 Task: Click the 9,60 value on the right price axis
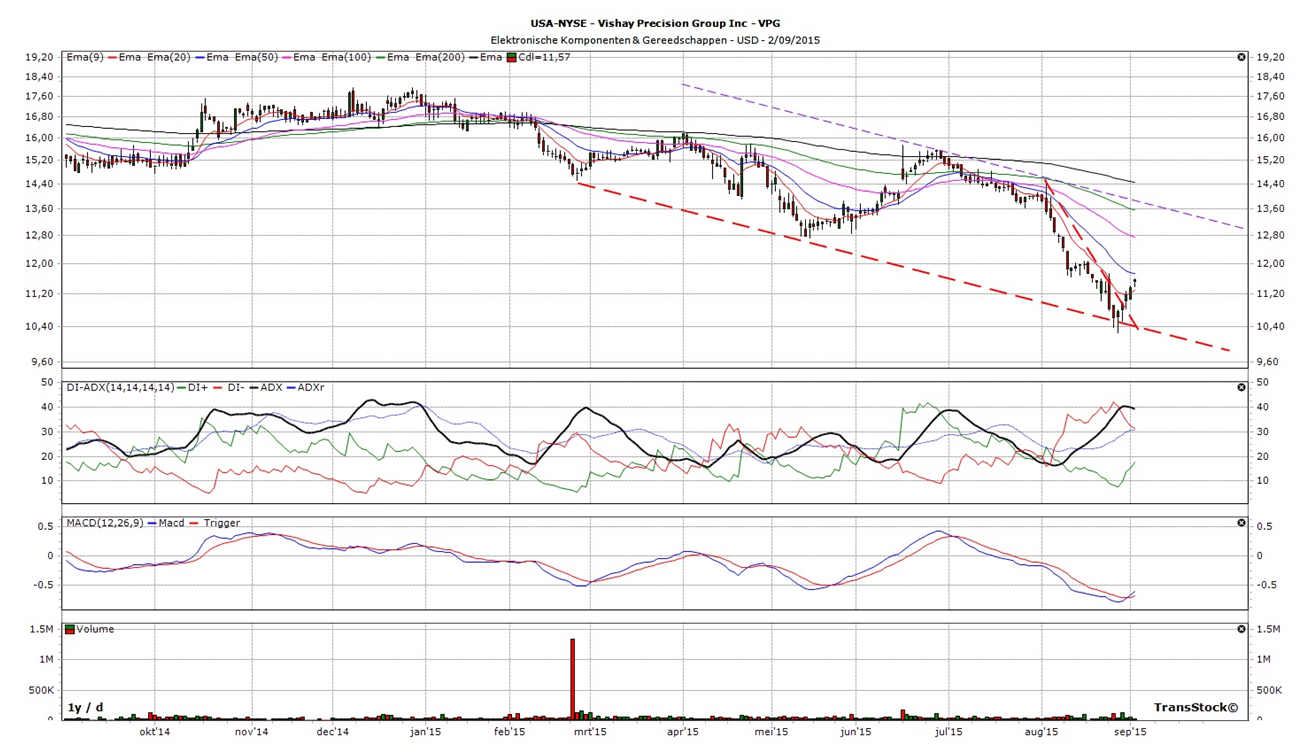[x=1266, y=361]
